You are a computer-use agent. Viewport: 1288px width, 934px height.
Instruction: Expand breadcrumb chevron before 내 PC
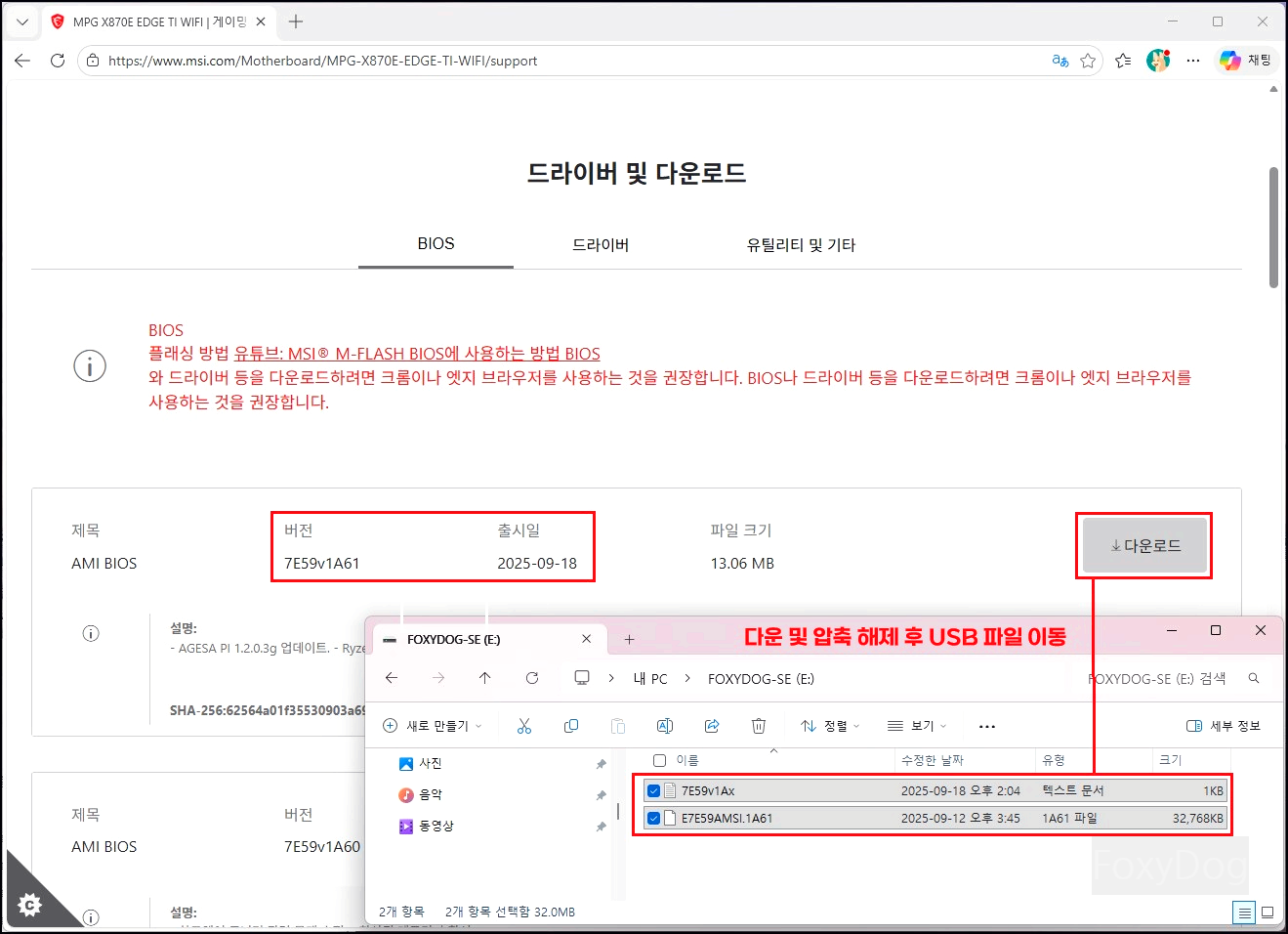[x=611, y=678]
